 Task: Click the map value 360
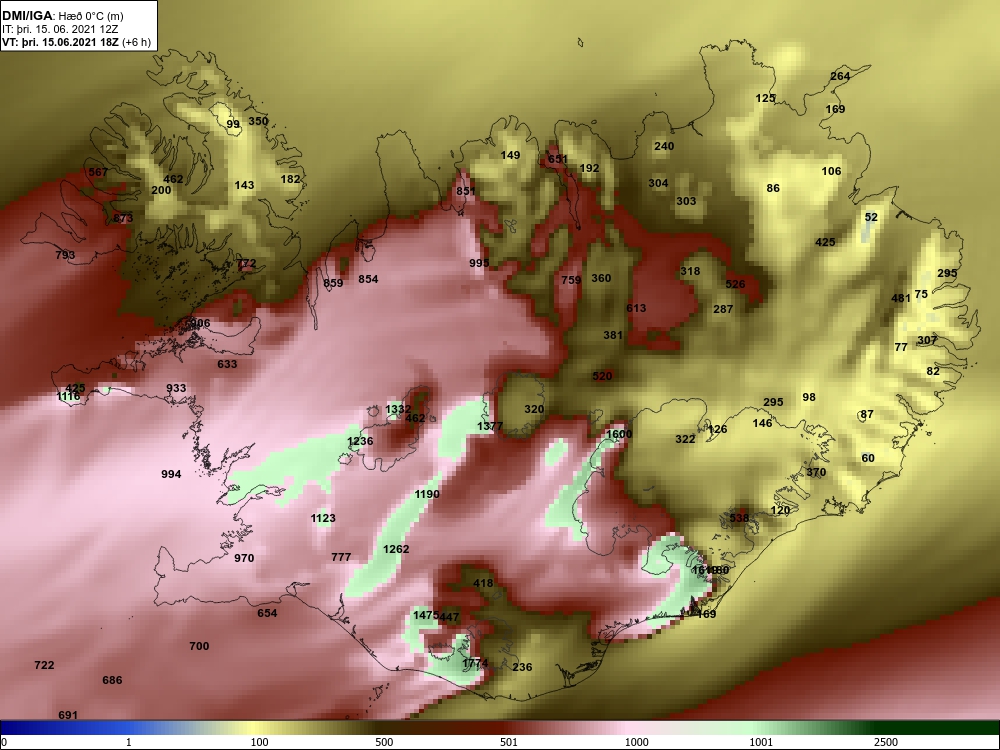point(601,278)
